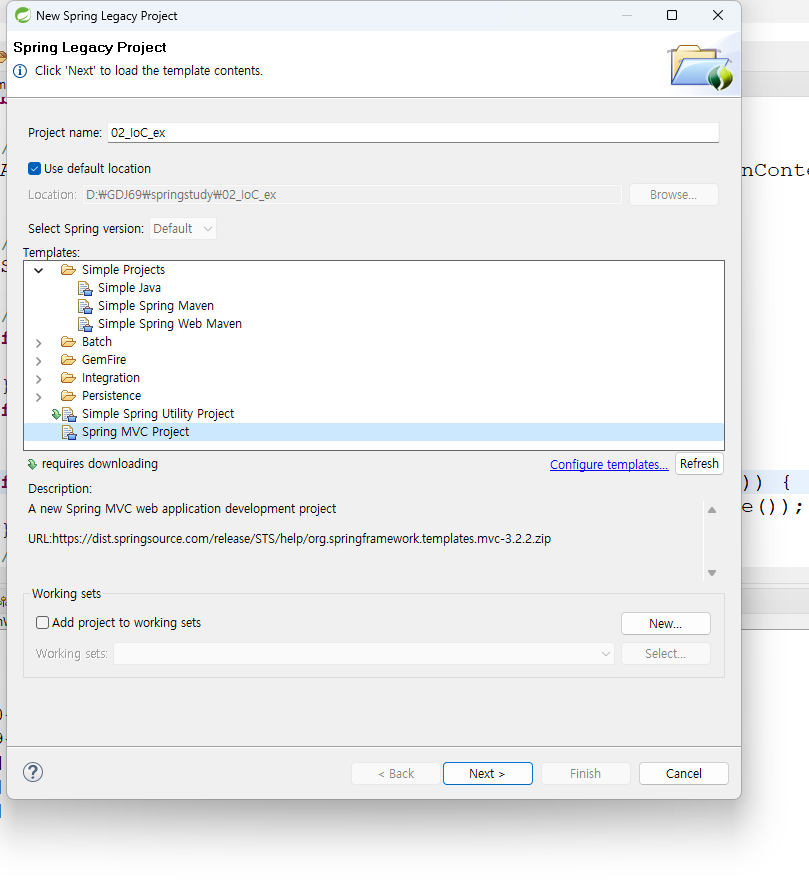The height and width of the screenshot is (894, 809).
Task: Click the Select working sets button
Action: 665,653
